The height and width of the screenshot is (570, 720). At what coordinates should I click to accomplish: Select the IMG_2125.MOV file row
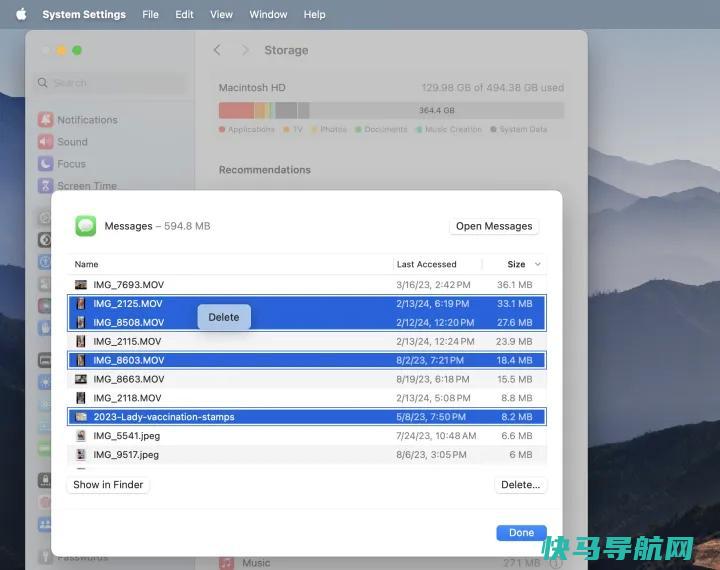pyautogui.click(x=307, y=304)
